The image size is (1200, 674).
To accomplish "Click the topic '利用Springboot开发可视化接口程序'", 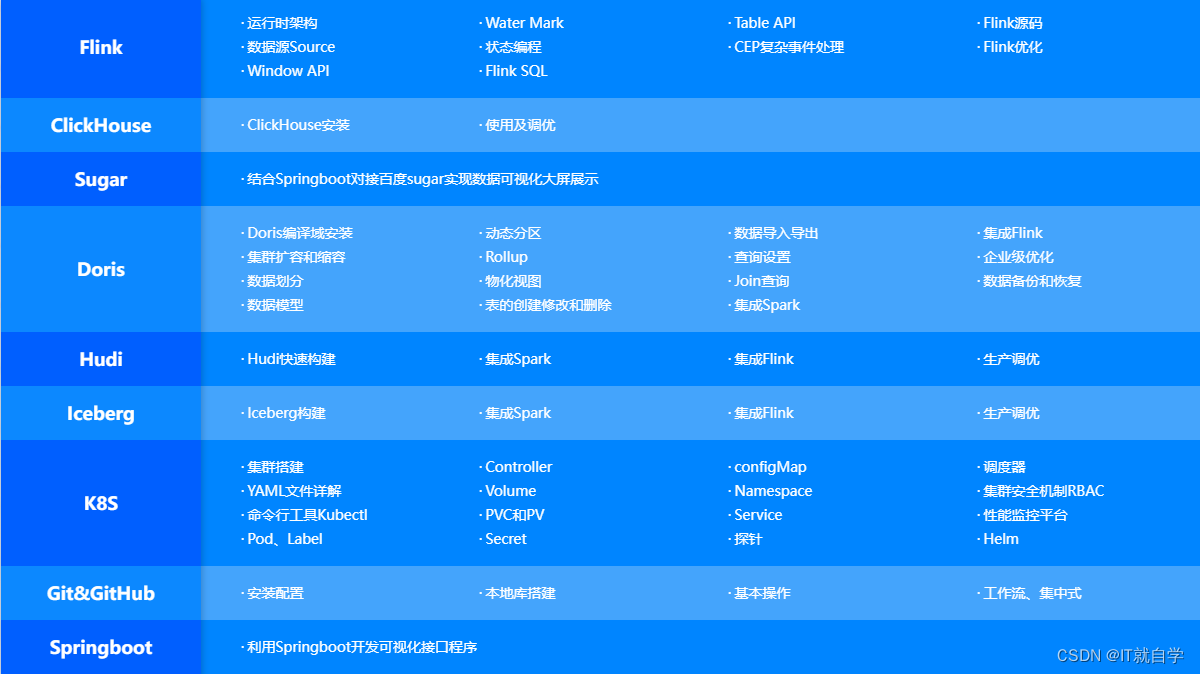I will click(x=362, y=647).
